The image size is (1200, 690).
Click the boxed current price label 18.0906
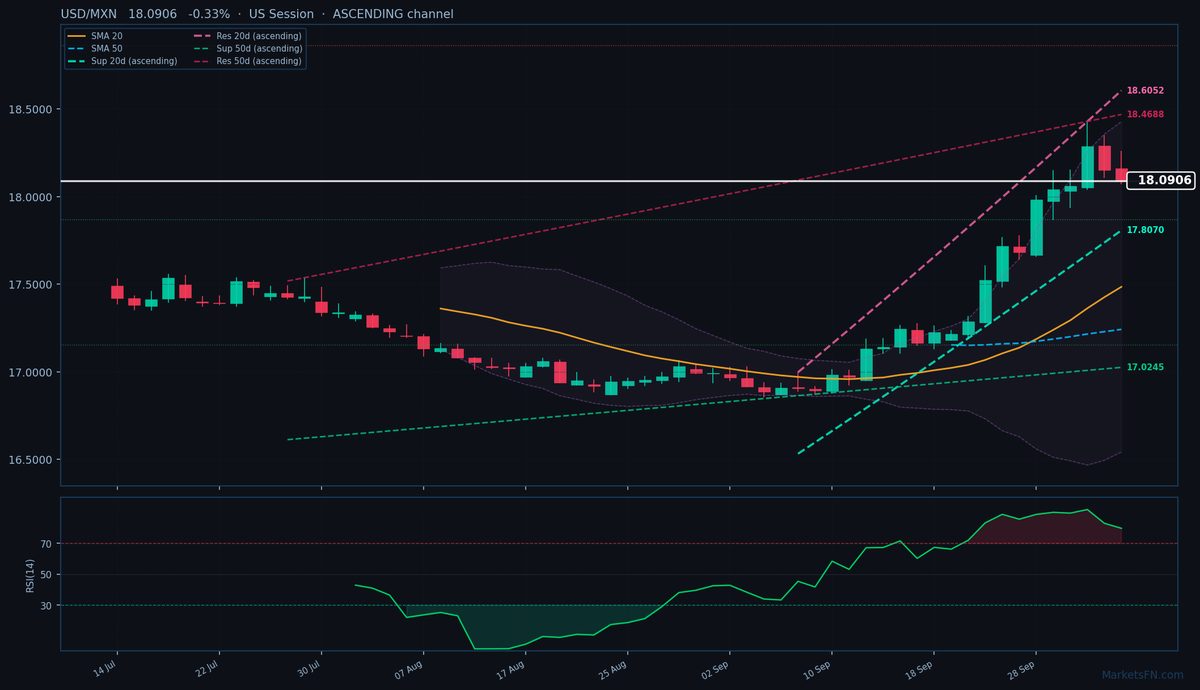tap(1161, 180)
